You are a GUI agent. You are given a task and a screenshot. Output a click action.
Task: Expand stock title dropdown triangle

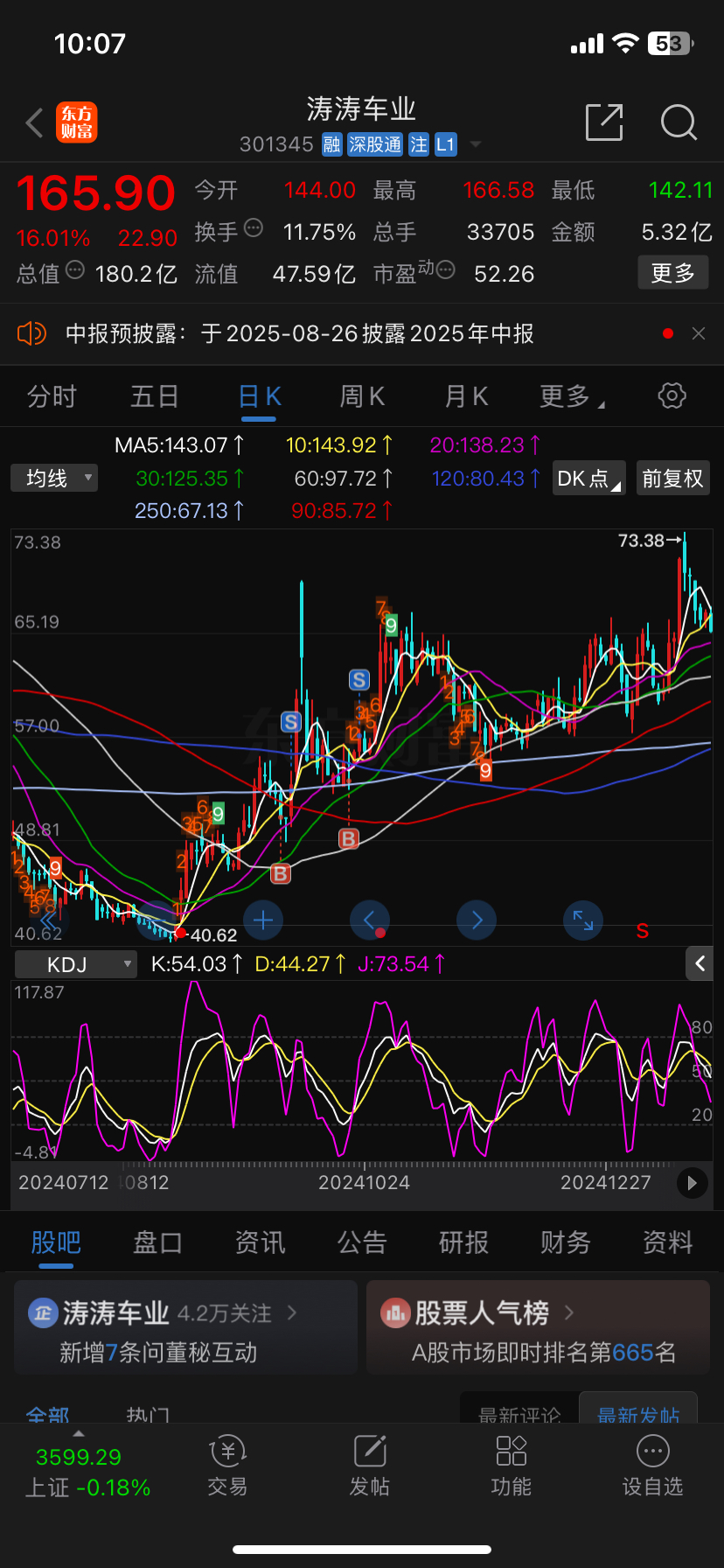(x=476, y=144)
